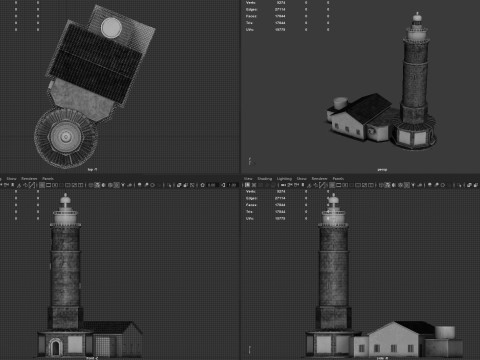Click exposure value field in front view toolbar

pyautogui.click(x=212, y=185)
